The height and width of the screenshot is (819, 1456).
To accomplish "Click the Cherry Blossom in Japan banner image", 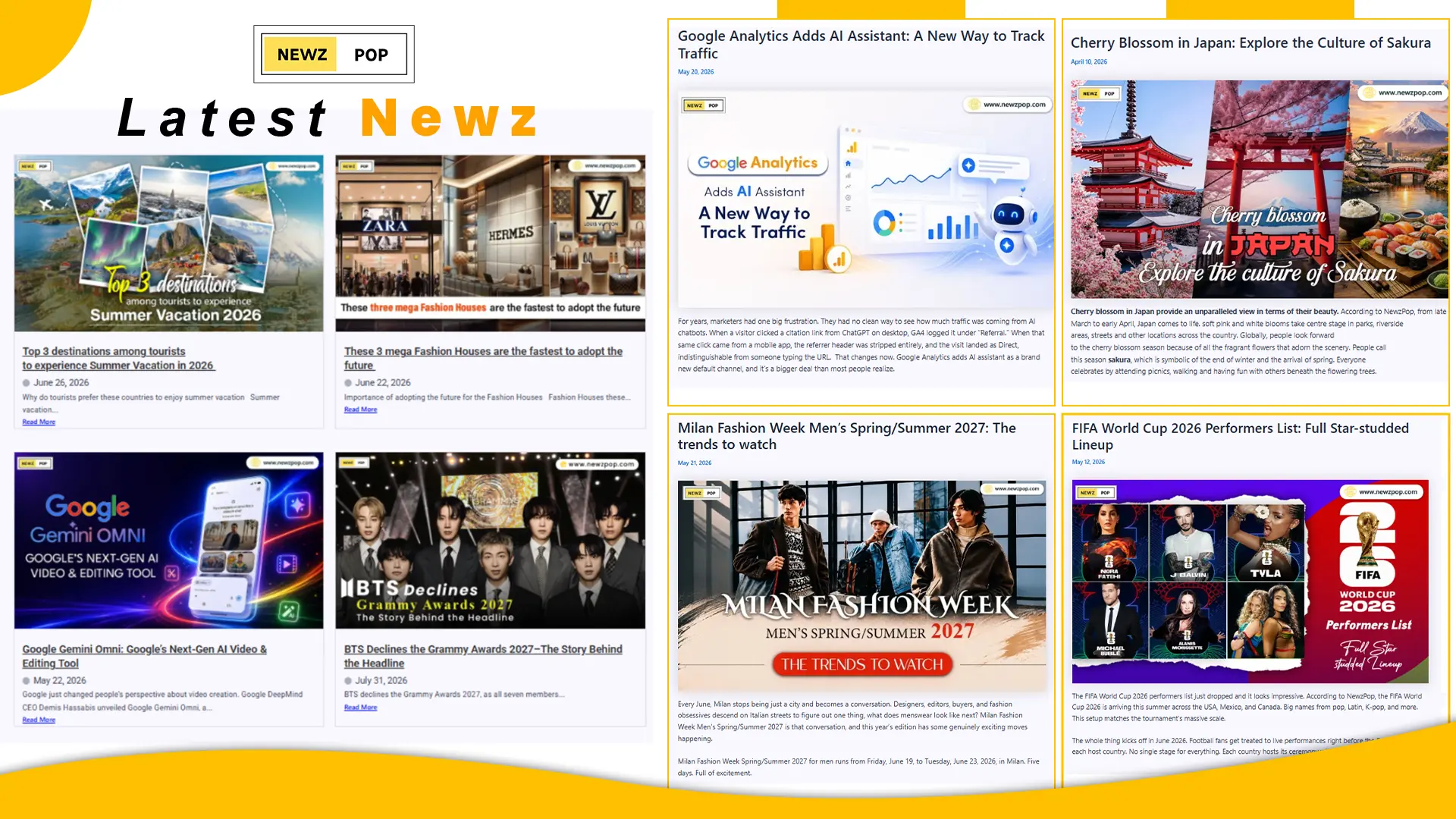I will pos(1260,190).
